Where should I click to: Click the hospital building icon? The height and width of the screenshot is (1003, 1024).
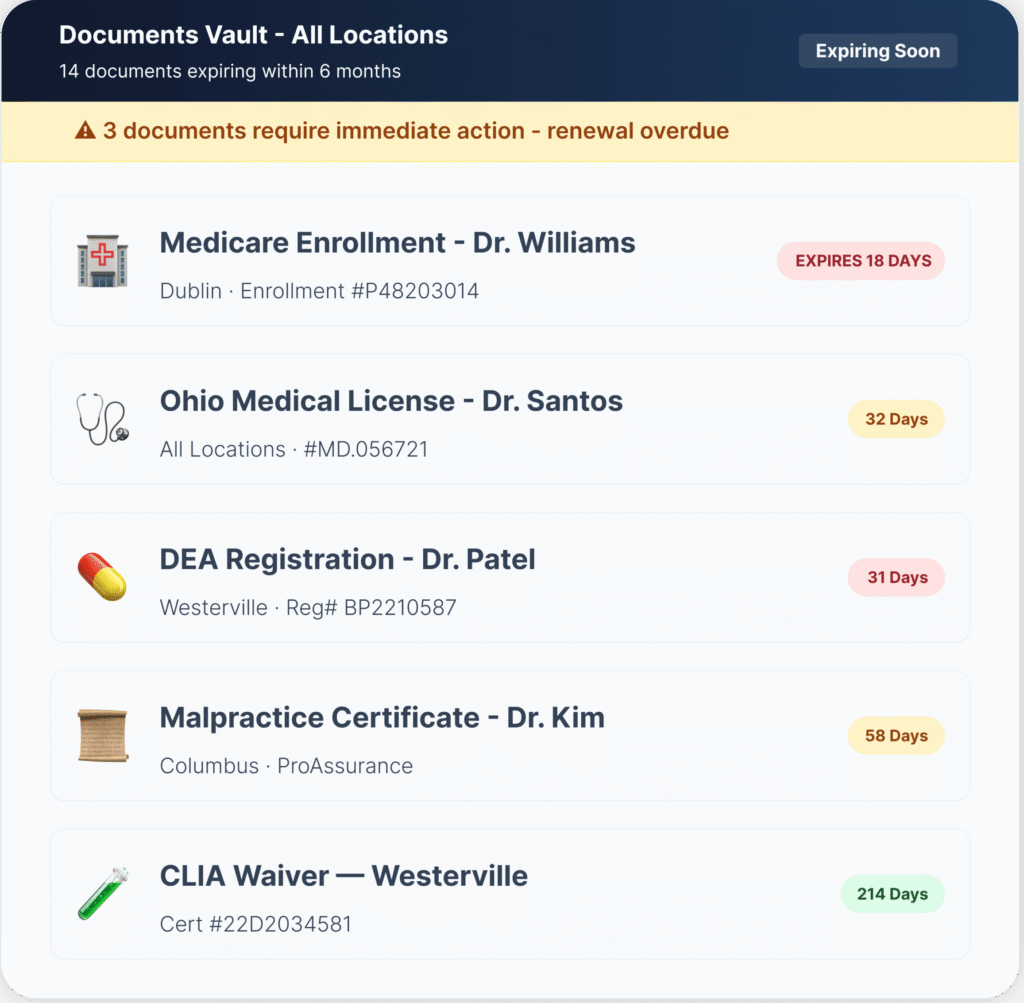click(102, 262)
